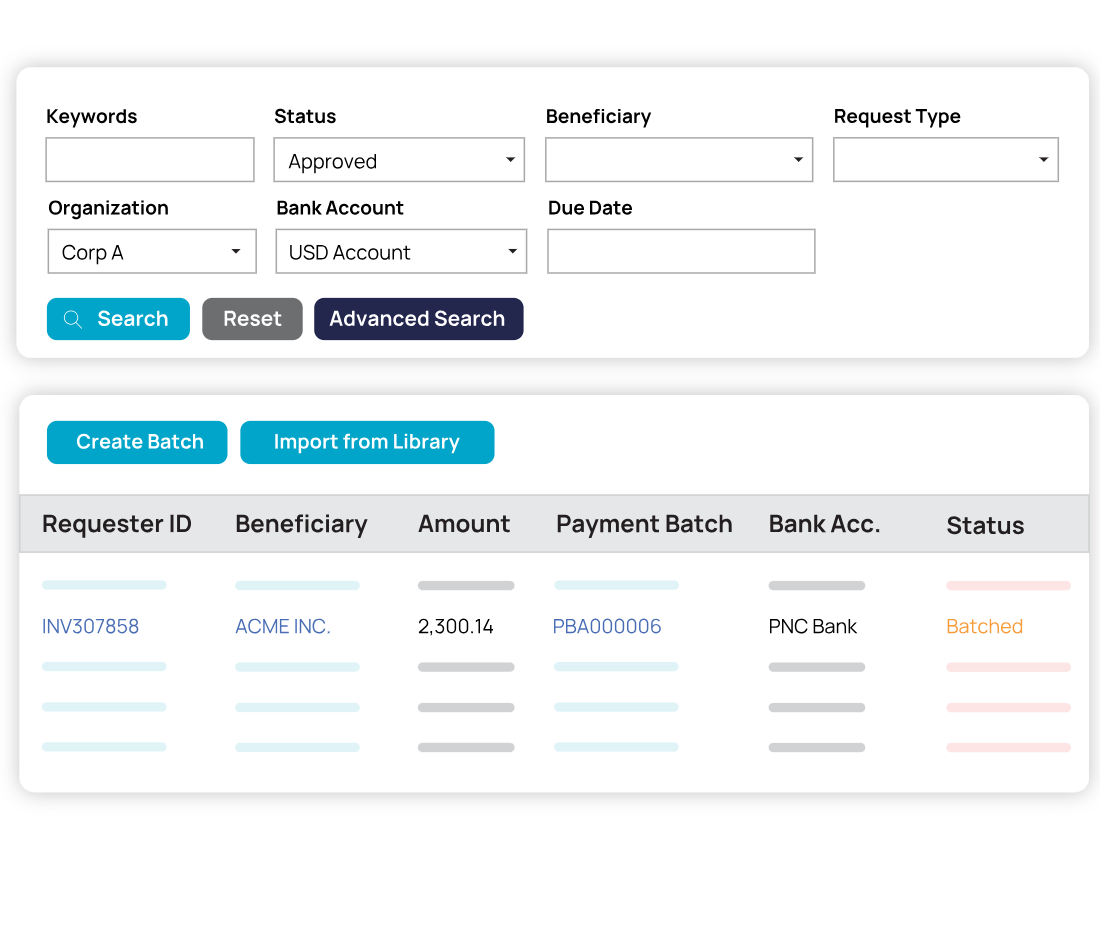This screenshot has height=940, width=1100.
Task: Click the Reset button
Action: 252,318
